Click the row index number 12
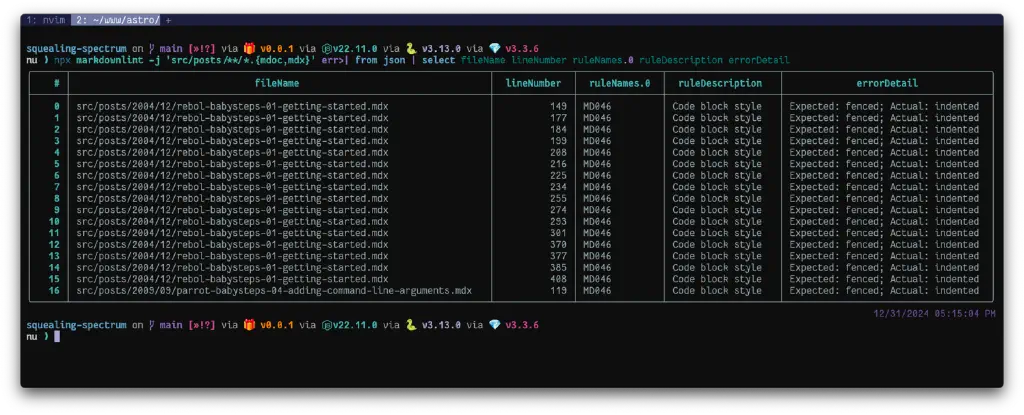The image size is (1024, 415). pyautogui.click(x=55, y=244)
